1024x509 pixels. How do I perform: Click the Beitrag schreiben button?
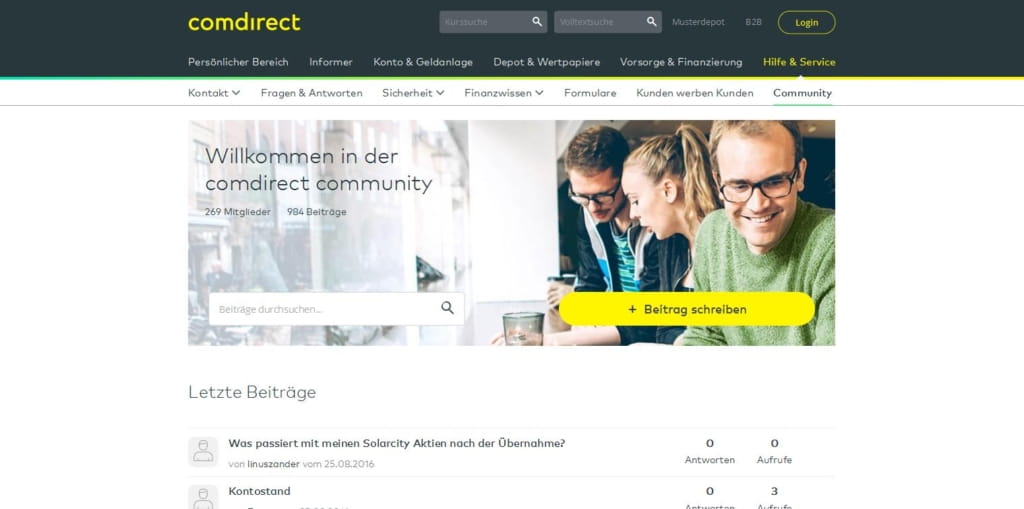pos(687,309)
